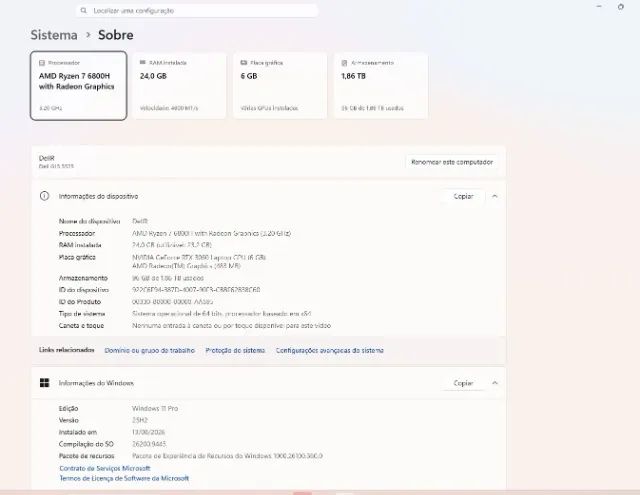Copy the device information section

[463, 196]
